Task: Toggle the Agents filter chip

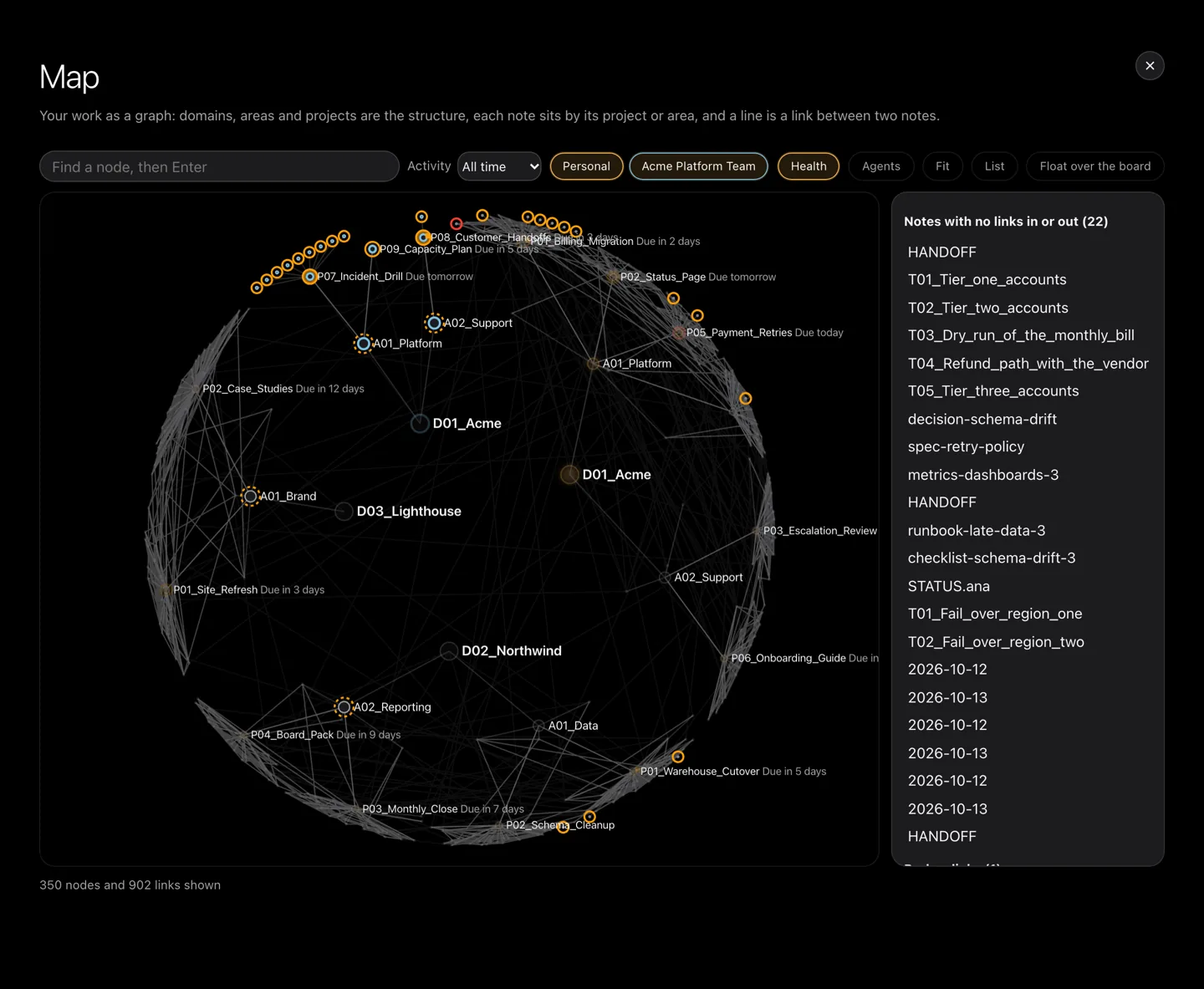Action: click(x=881, y=166)
